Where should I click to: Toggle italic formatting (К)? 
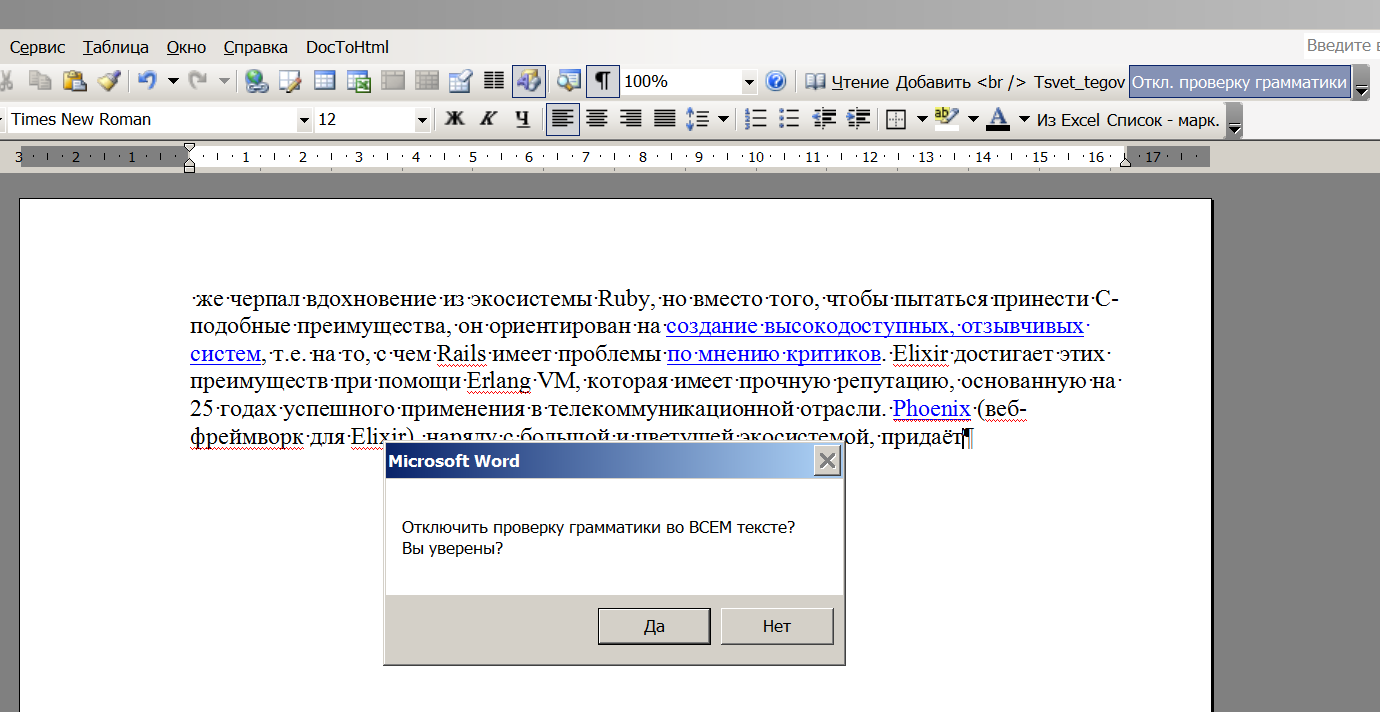click(x=488, y=119)
